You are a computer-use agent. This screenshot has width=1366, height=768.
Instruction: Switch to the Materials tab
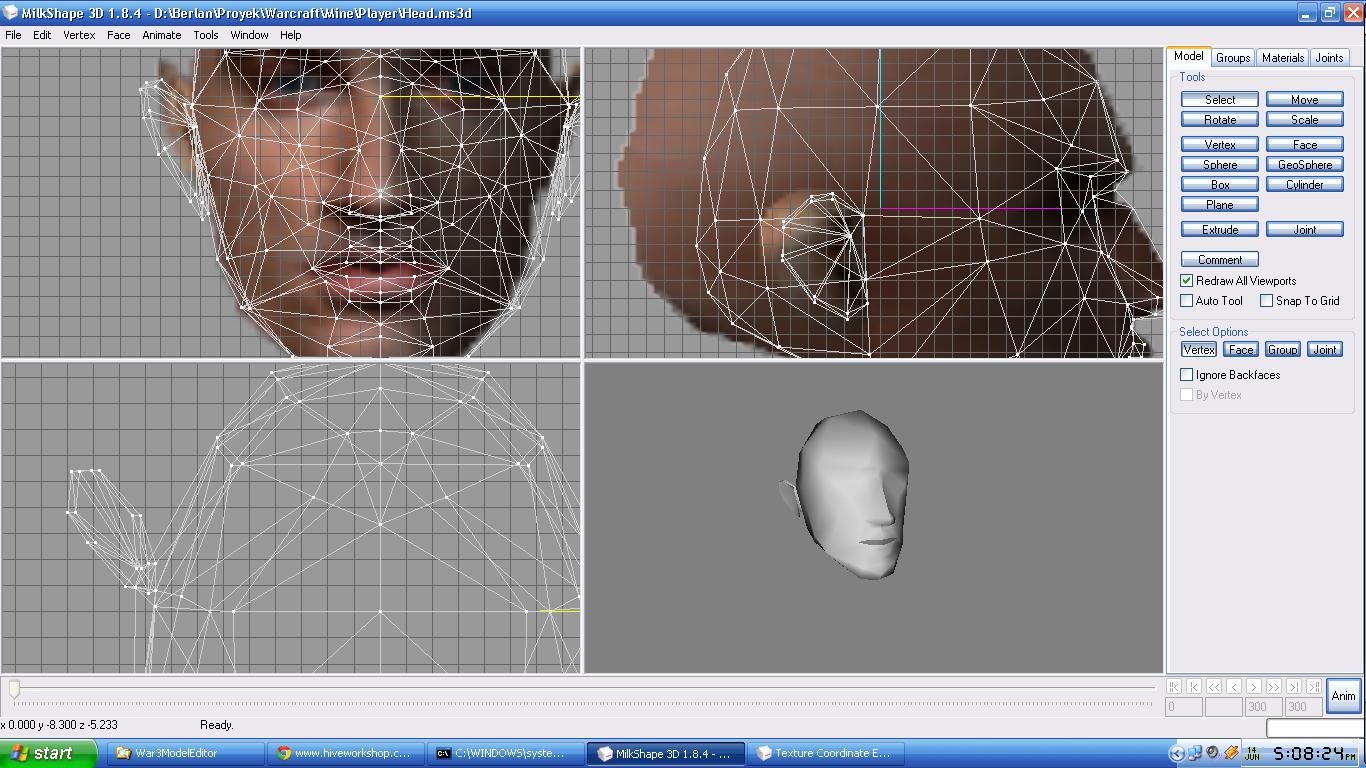point(1282,58)
